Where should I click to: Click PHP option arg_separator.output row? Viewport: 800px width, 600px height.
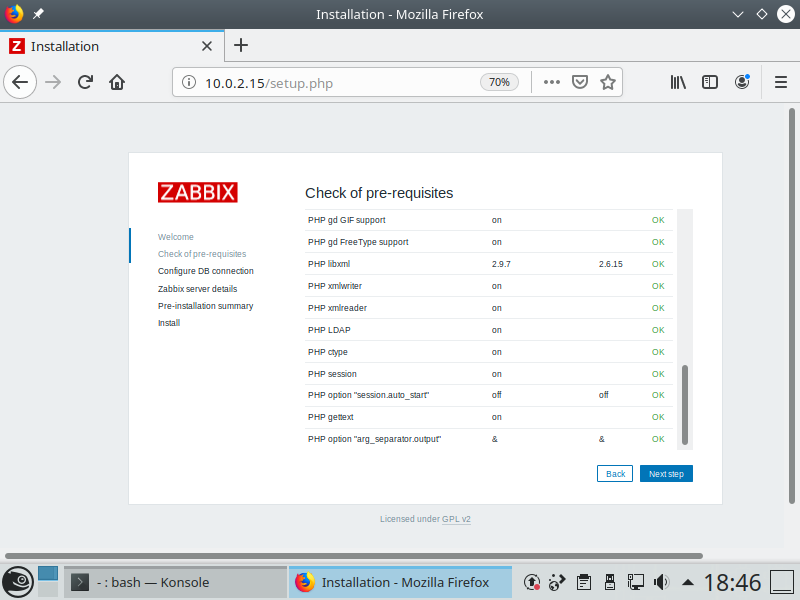pyautogui.click(x=489, y=439)
